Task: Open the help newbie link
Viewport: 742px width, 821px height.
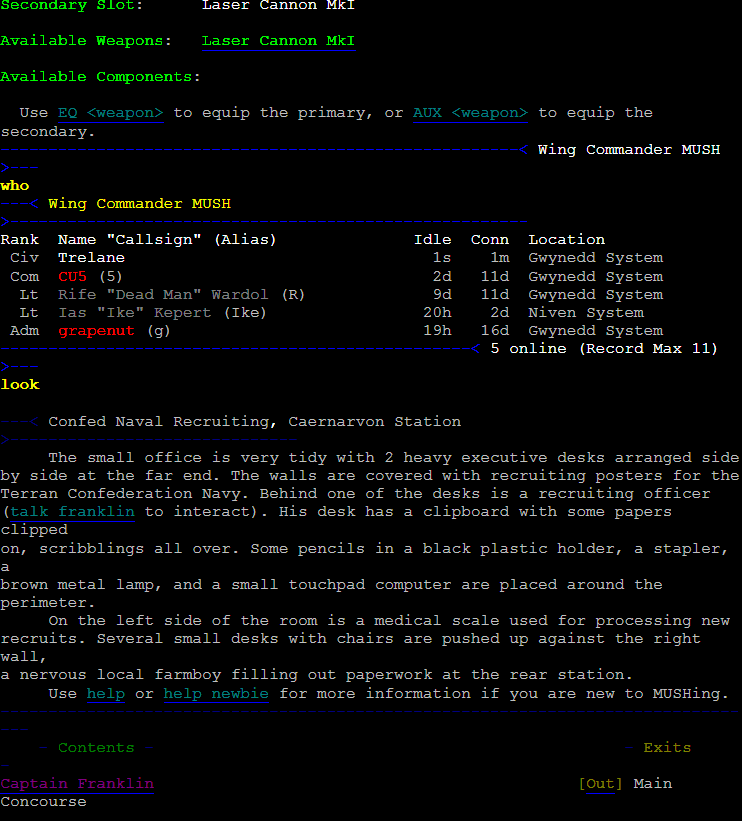Action: tap(216, 693)
